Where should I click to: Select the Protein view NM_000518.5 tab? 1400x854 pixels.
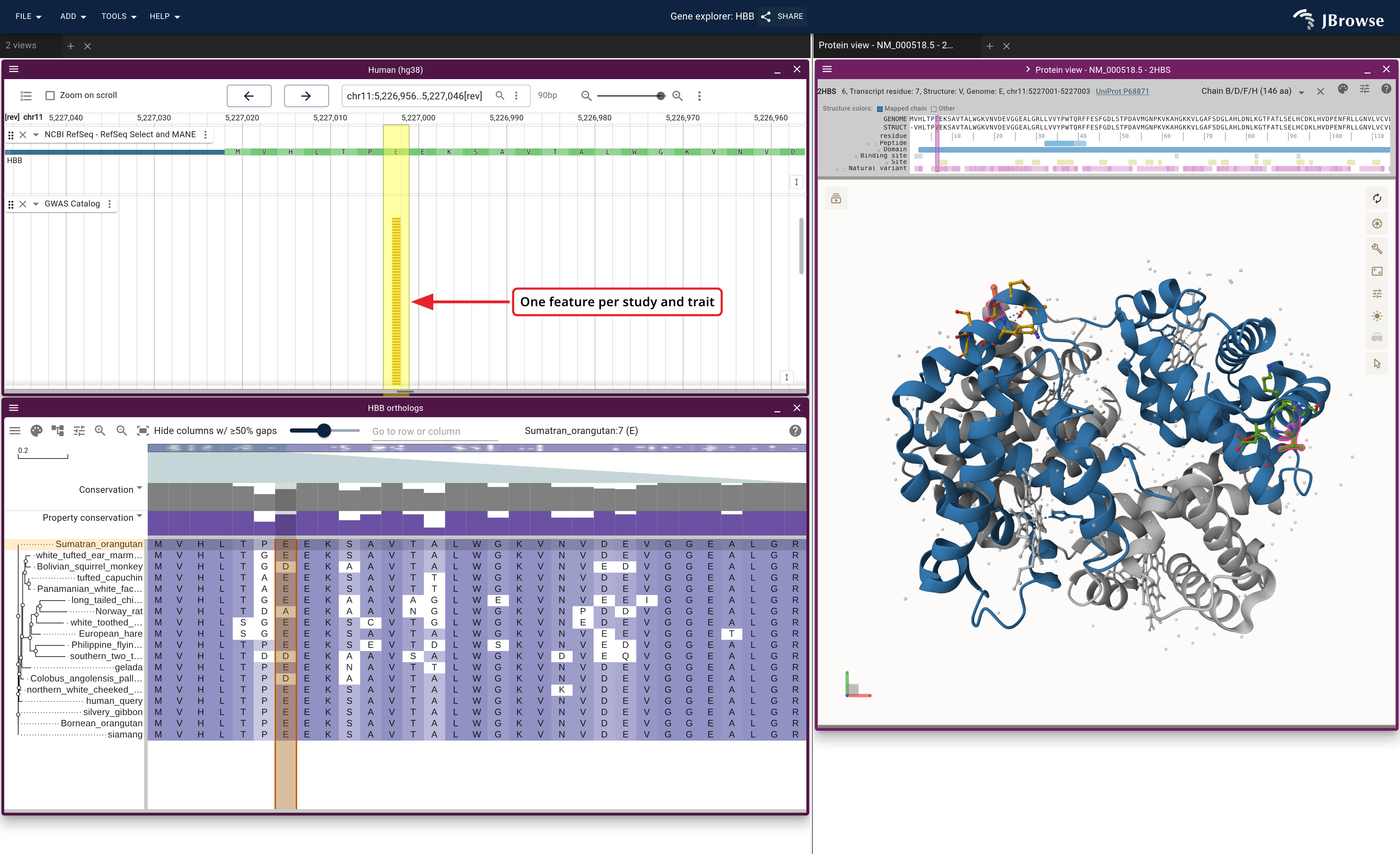[886, 45]
